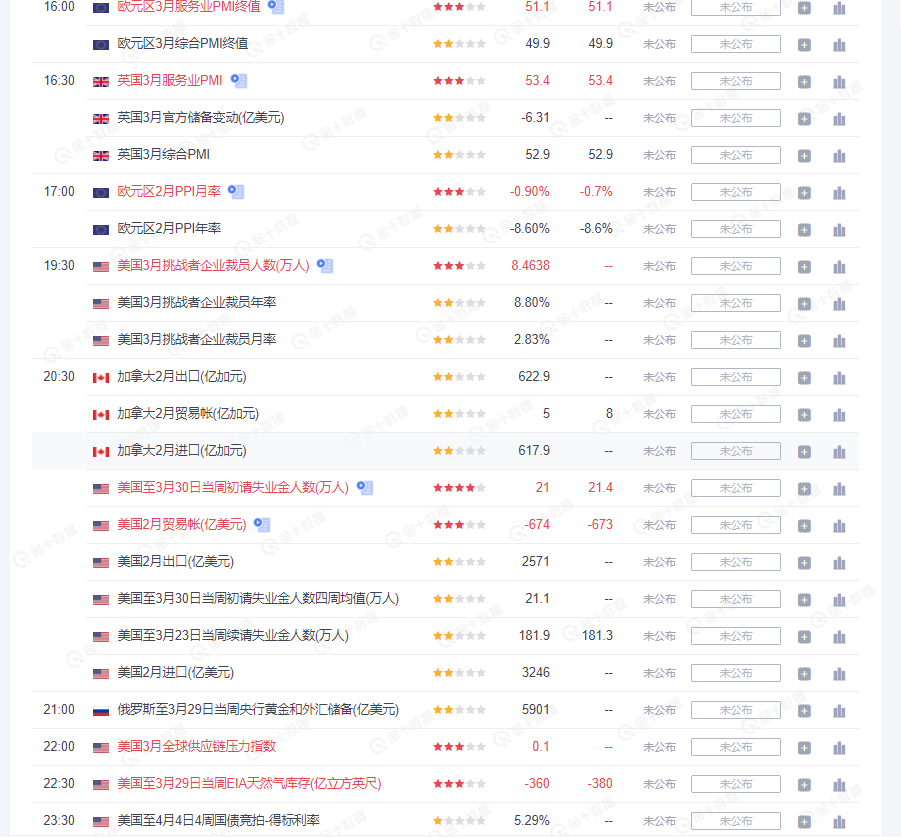This screenshot has width=901, height=837.
Task: Click previous value 617.9
Action: click(x=534, y=450)
